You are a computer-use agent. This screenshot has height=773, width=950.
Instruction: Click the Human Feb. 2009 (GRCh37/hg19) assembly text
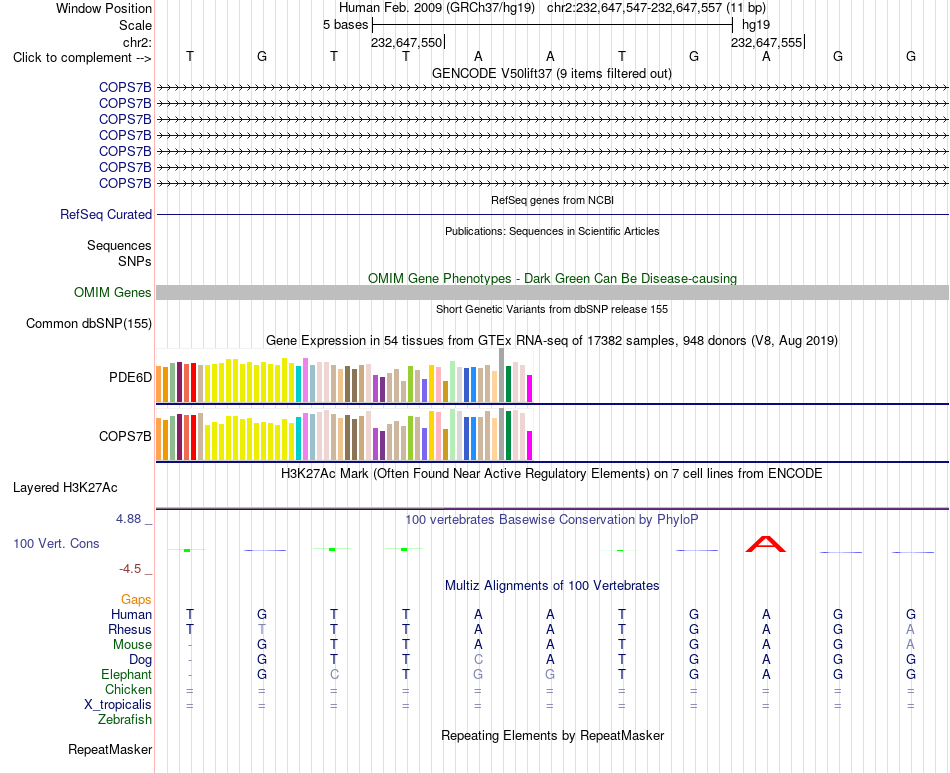[x=437, y=8]
